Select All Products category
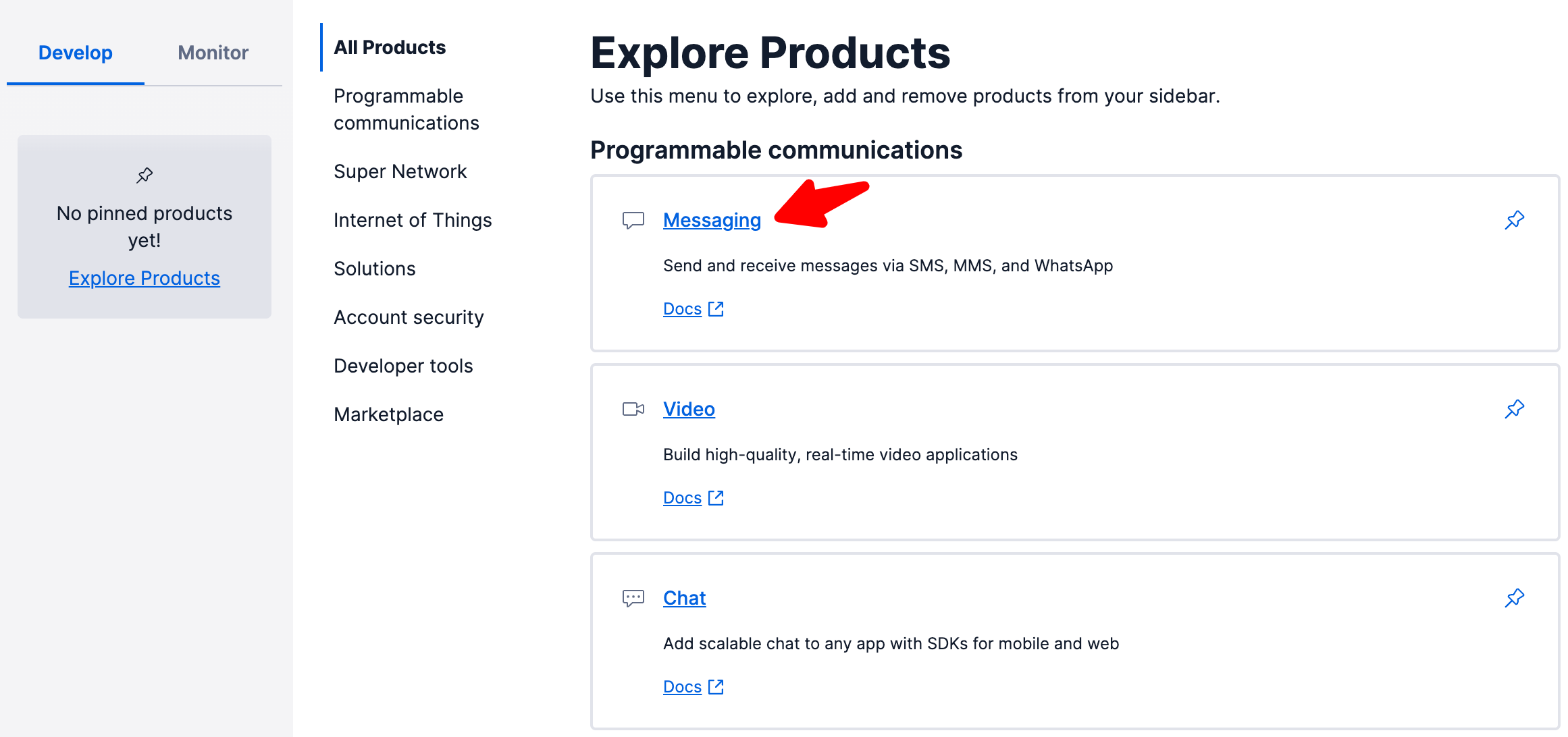The image size is (1568, 737). 390,47
